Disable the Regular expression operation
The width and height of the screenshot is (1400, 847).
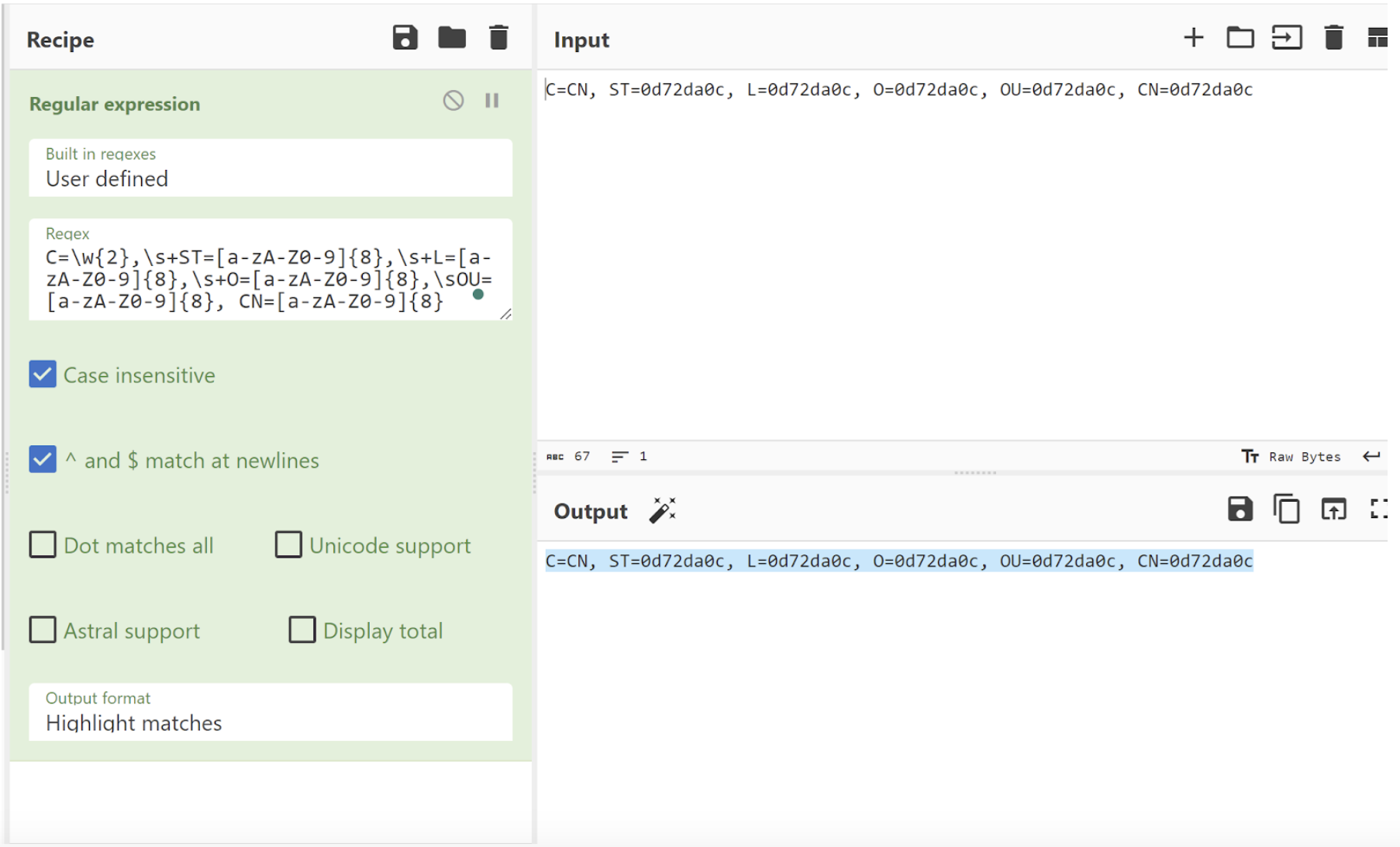[453, 101]
